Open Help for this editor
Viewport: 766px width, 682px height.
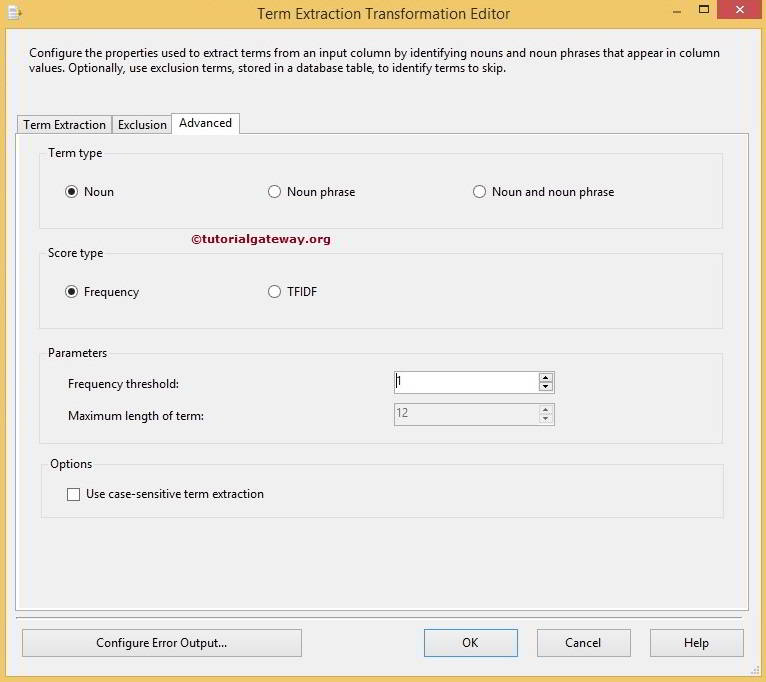point(697,643)
